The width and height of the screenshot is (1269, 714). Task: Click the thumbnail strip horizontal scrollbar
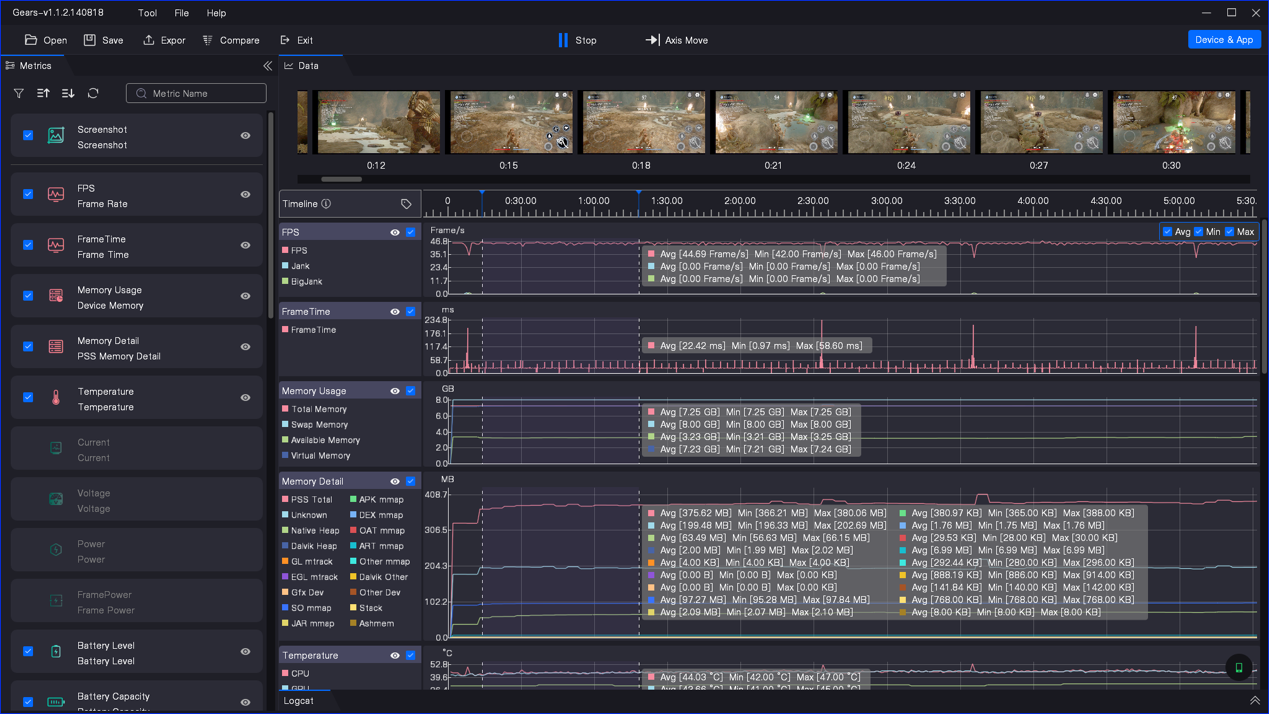[342, 179]
